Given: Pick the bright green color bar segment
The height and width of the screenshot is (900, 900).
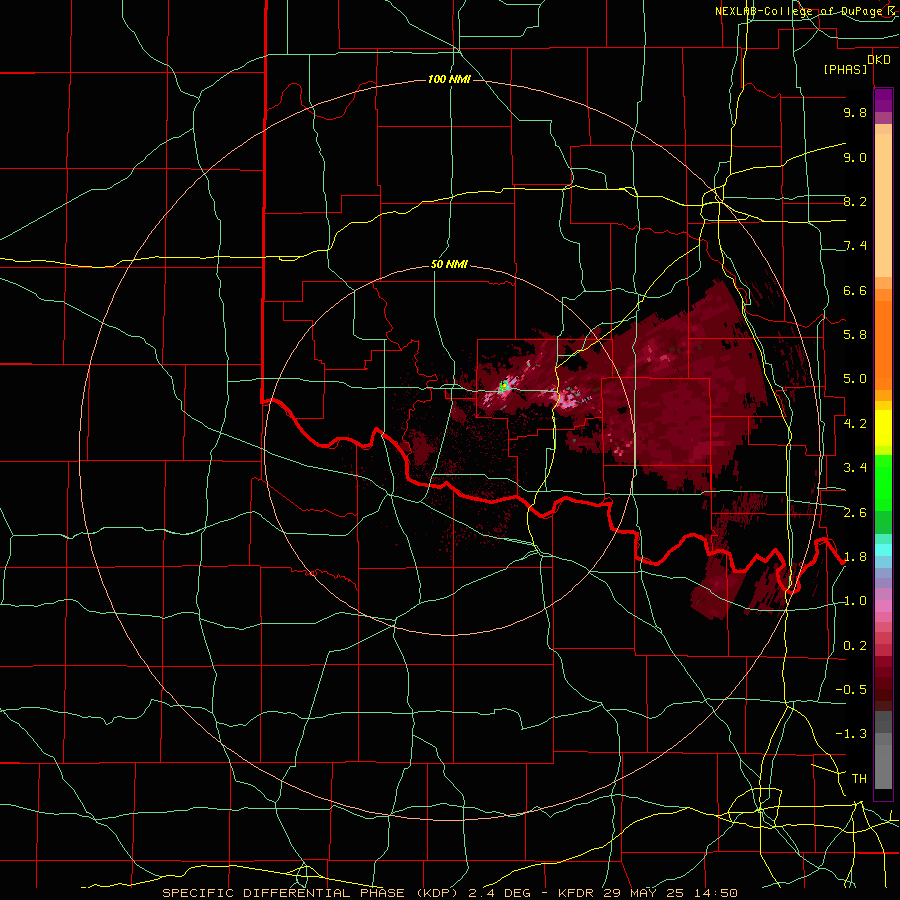Looking at the screenshot, I should tap(883, 483).
